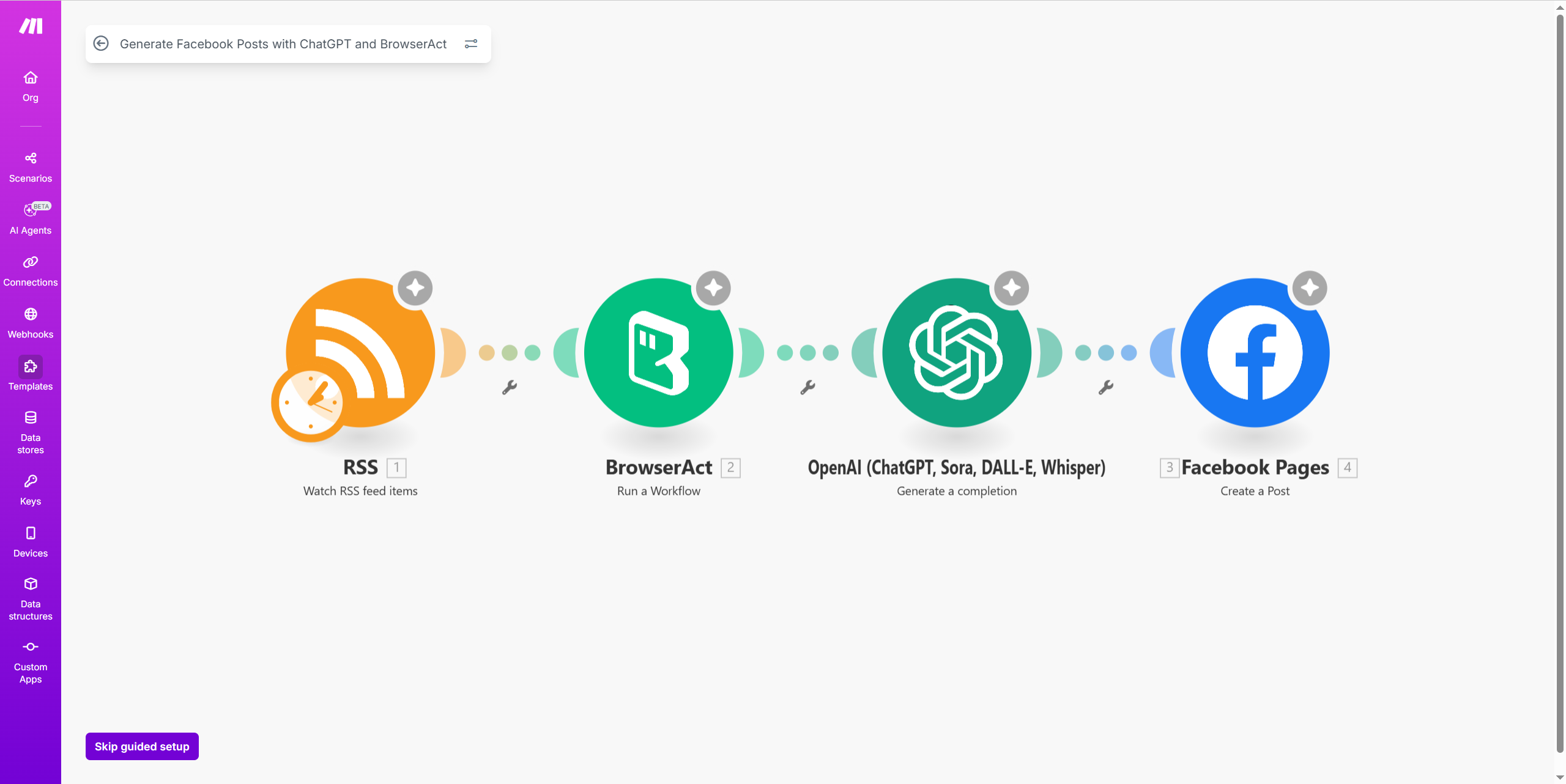Click sparkle badge on Facebook Pages module
Screen dimensions: 1566x784
tap(1310, 287)
